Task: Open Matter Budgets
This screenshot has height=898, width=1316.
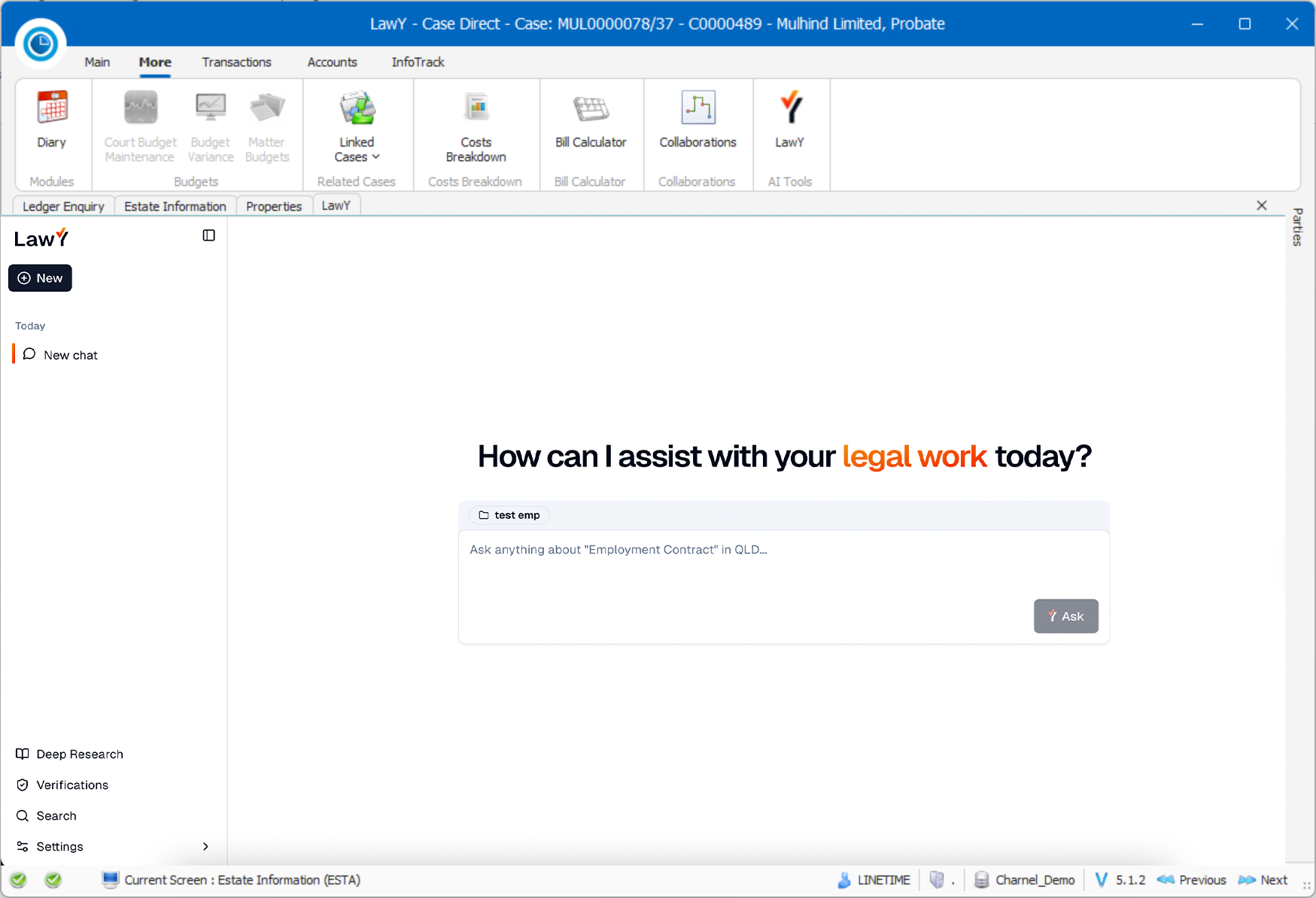Action: pyautogui.click(x=267, y=126)
